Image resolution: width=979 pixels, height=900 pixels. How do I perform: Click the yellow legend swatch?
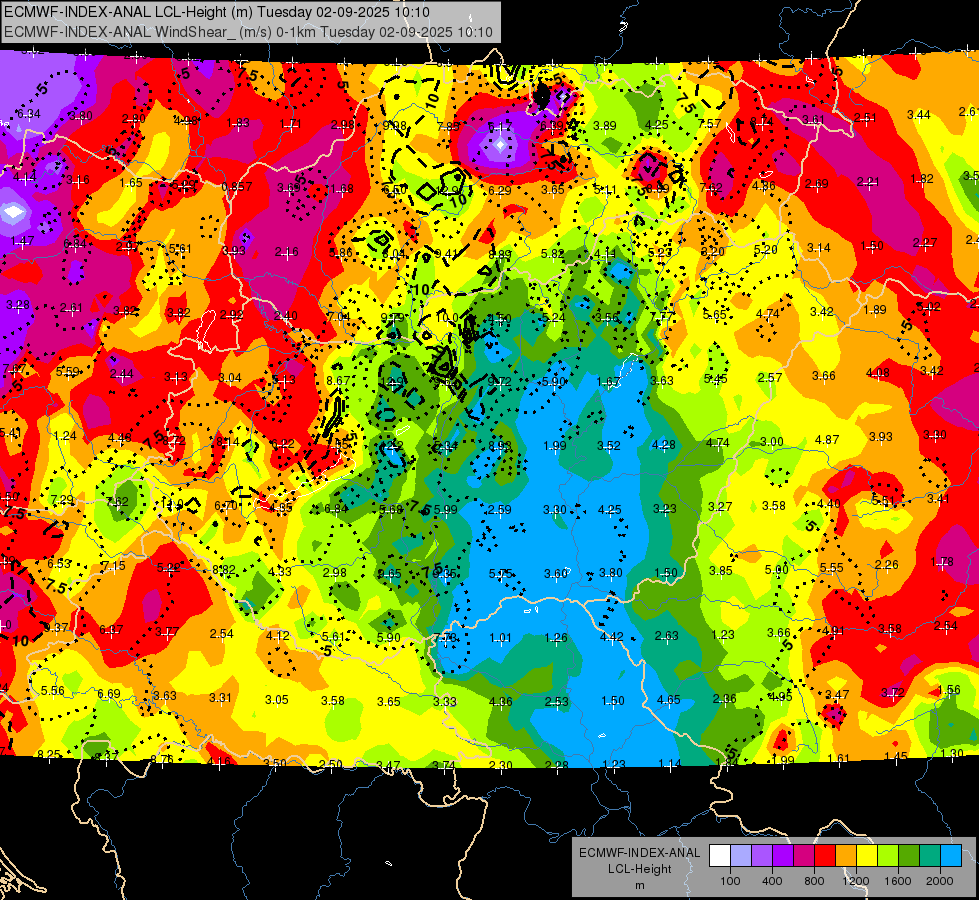click(867, 856)
